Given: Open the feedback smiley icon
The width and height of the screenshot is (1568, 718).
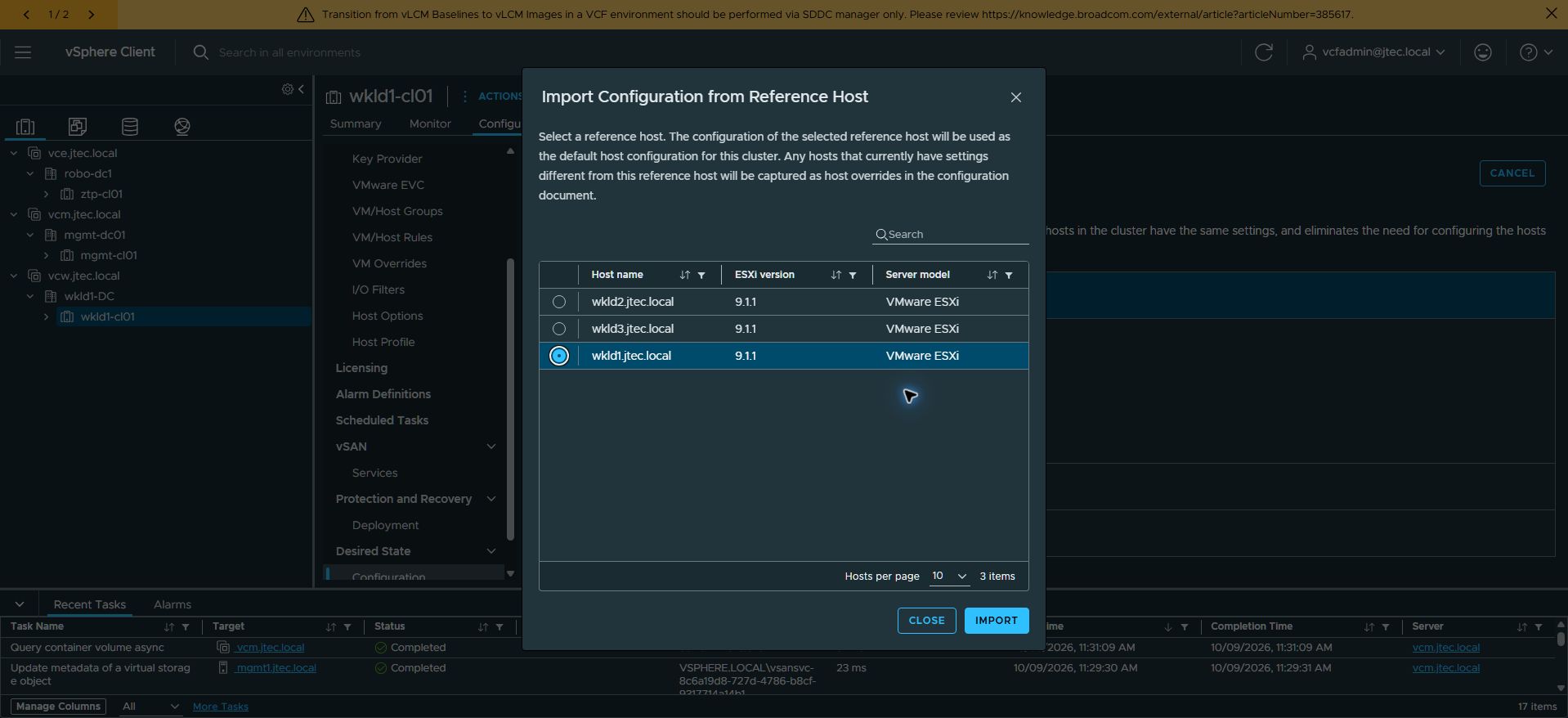Looking at the screenshot, I should point(1482,52).
